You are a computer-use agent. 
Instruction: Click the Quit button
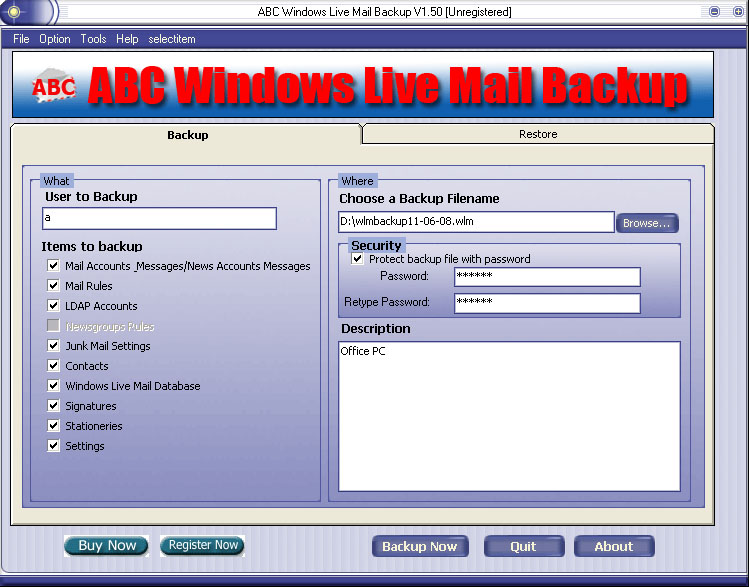pos(524,546)
